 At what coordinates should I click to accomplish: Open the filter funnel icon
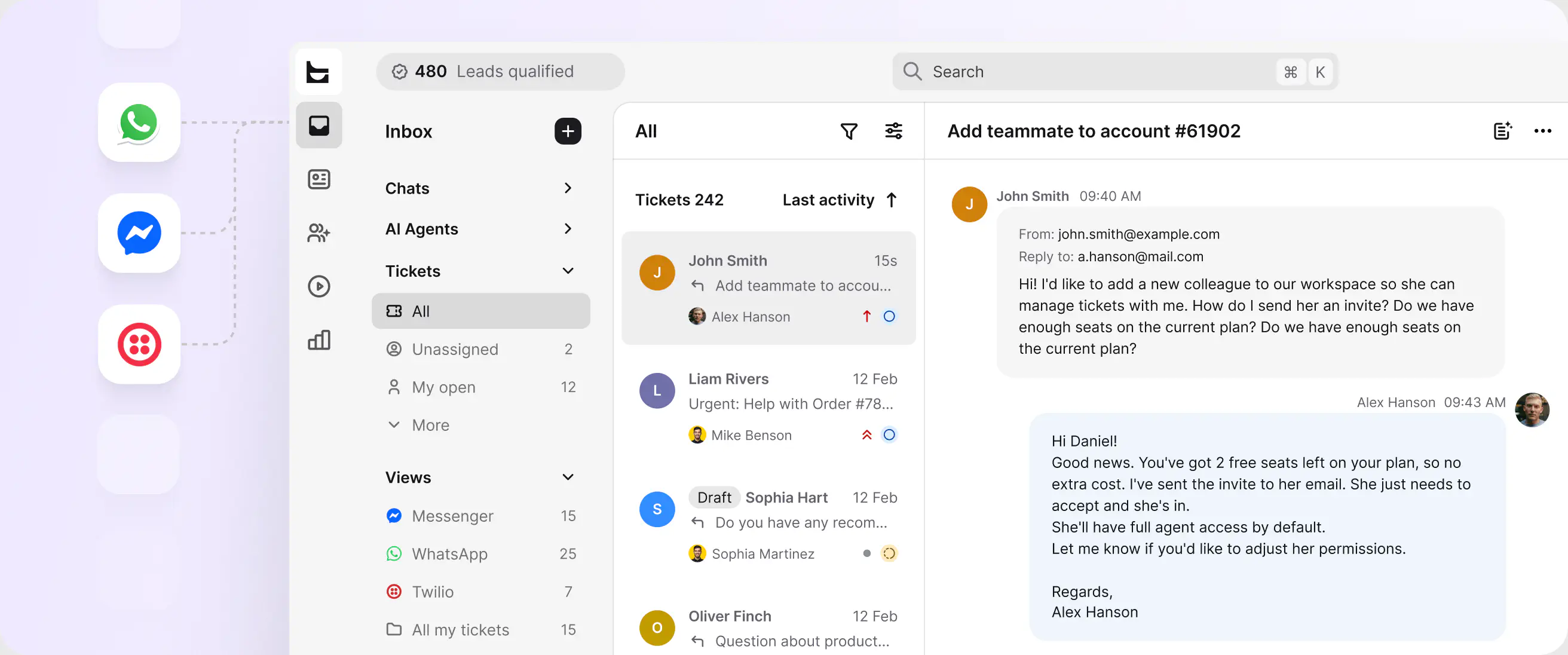(x=849, y=131)
